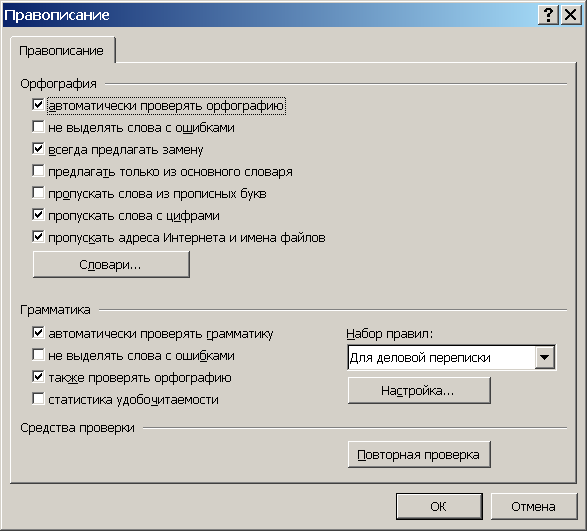Screen dimensions: 588x532
Task: Open grammar Настройка... settings
Action: (x=419, y=391)
